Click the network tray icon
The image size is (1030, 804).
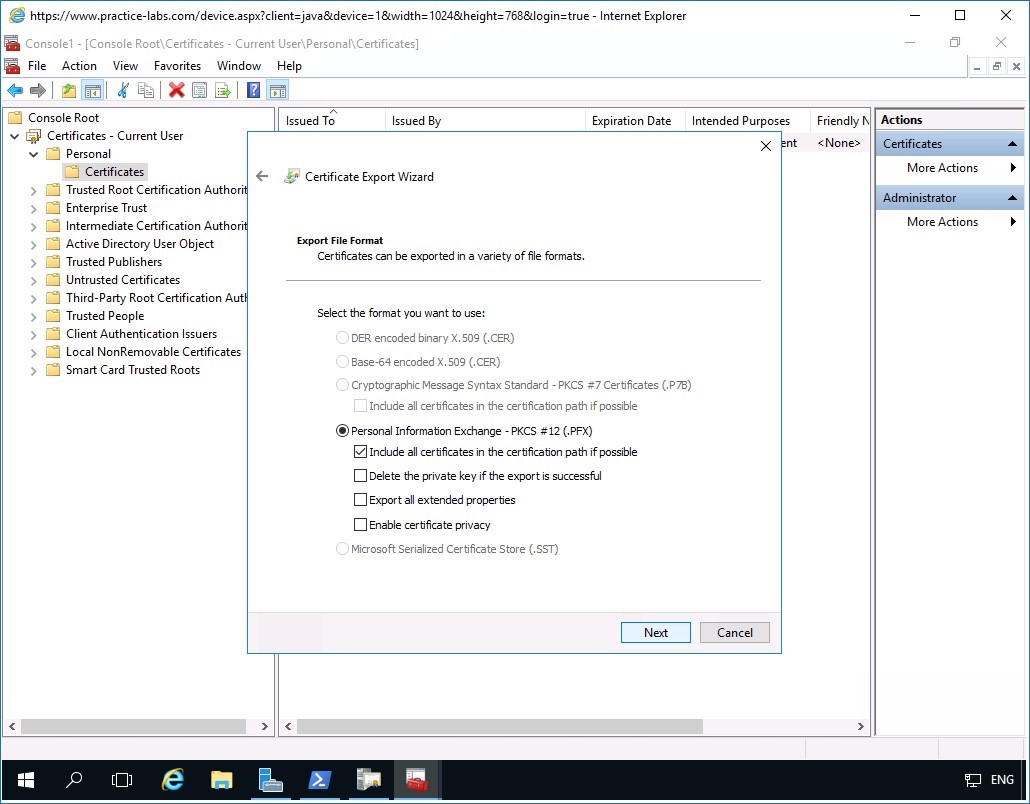[972, 780]
